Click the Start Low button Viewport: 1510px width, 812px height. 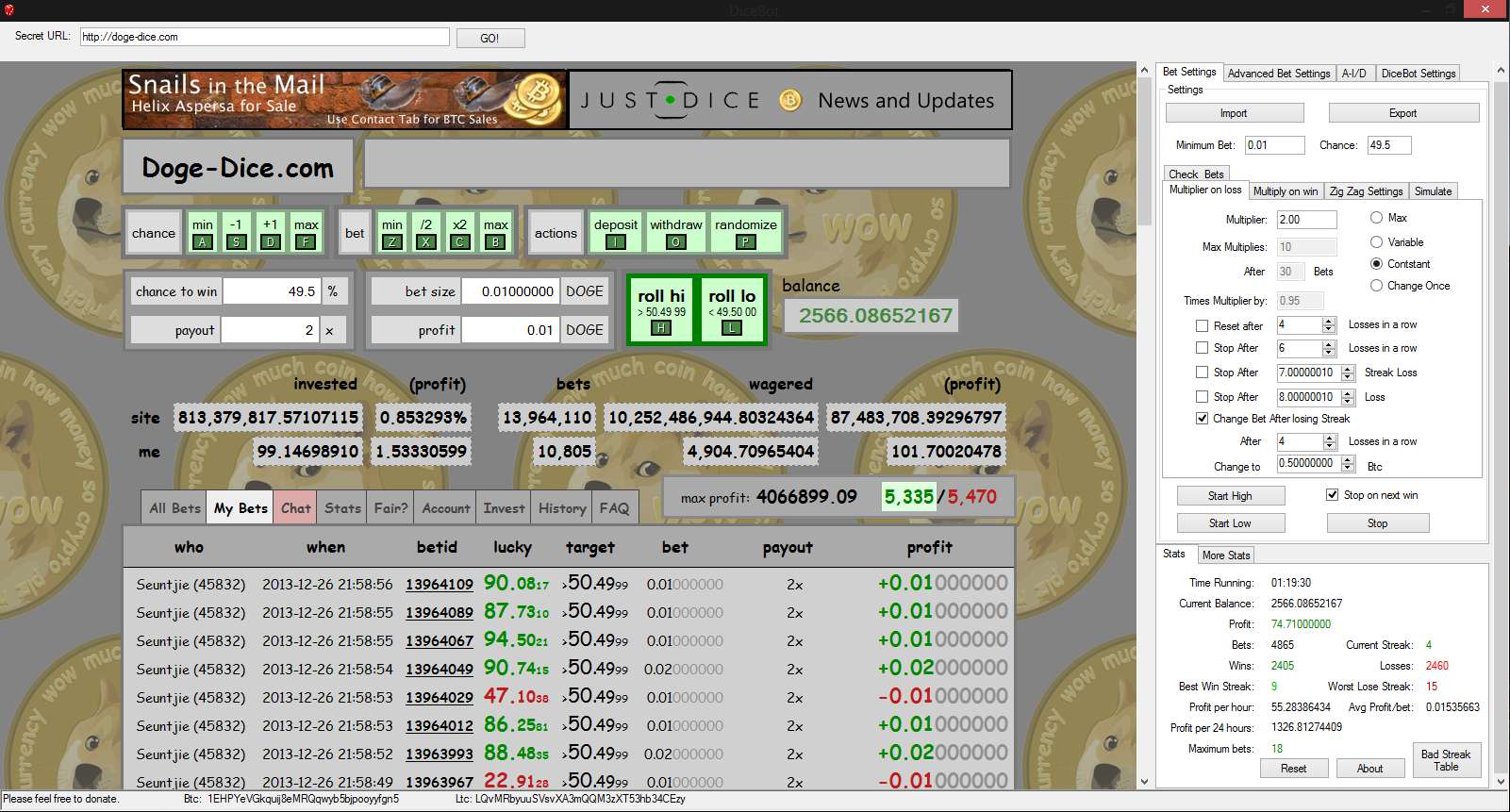(x=1230, y=523)
